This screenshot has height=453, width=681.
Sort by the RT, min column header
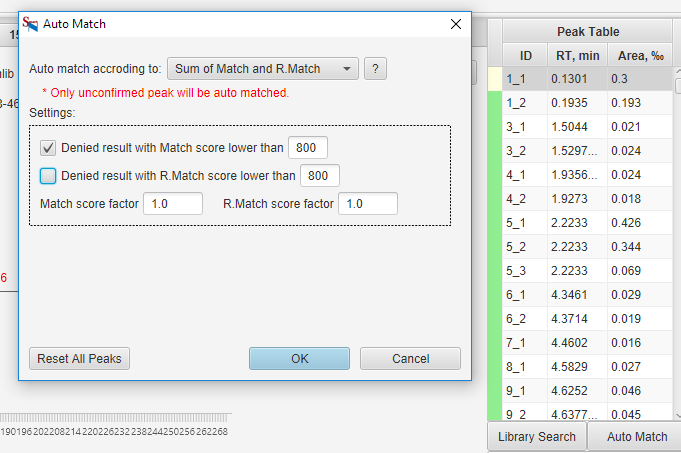tap(576, 55)
